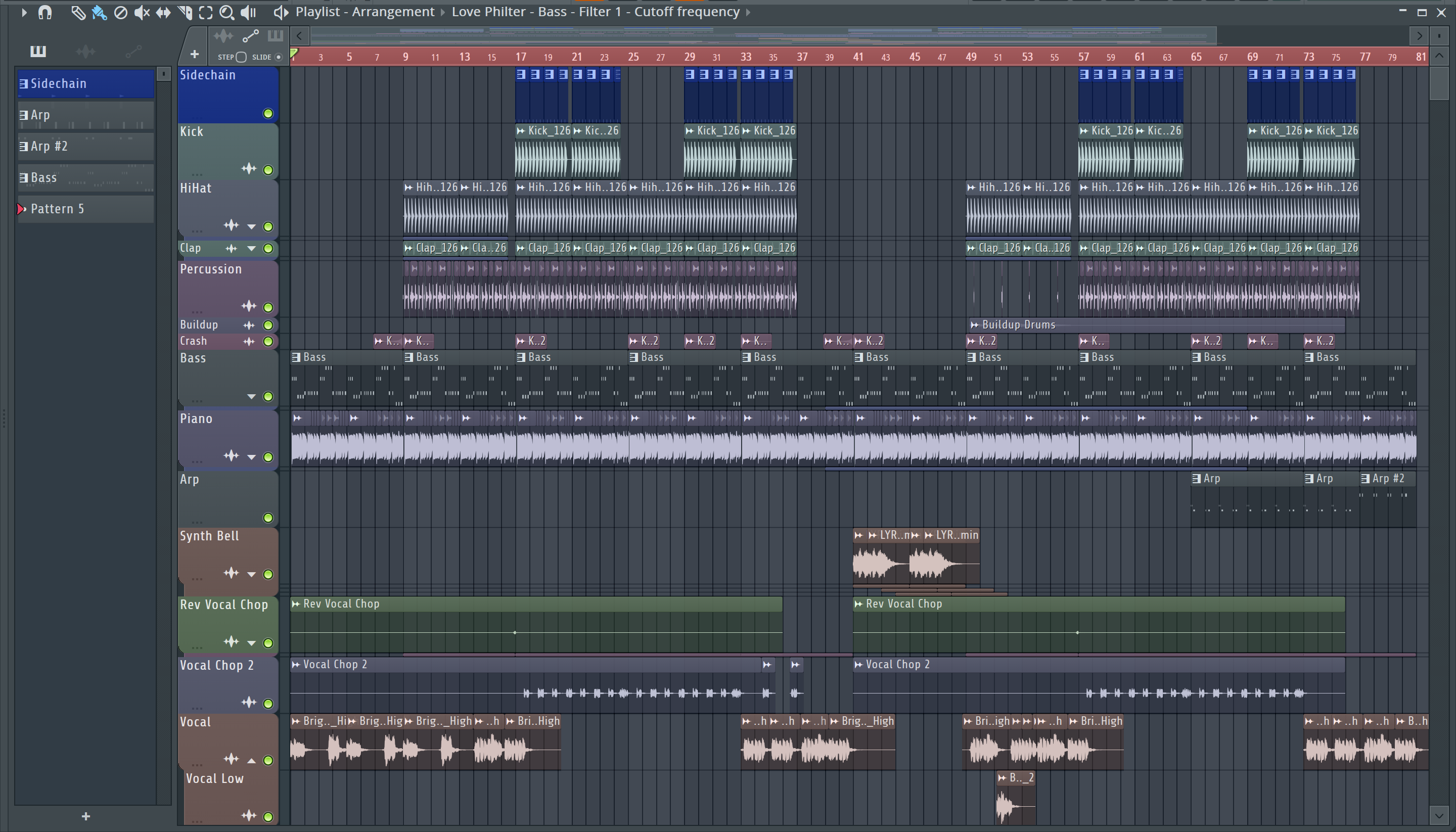
Task: Select the Slice tool
Action: click(185, 12)
